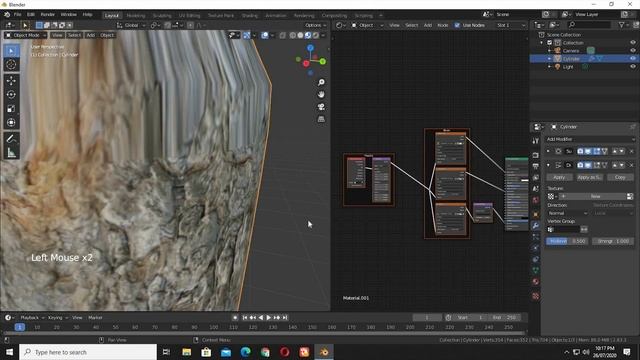Open the Modifier properties wrench tab

[x=536, y=225]
